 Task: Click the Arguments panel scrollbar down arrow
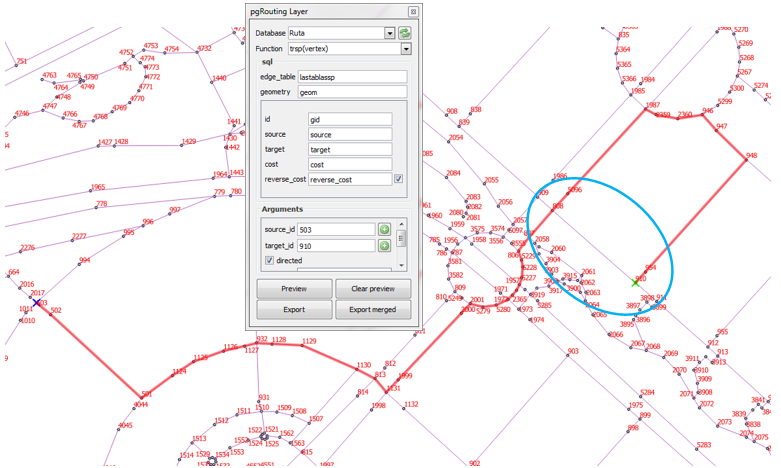pyautogui.click(x=402, y=263)
